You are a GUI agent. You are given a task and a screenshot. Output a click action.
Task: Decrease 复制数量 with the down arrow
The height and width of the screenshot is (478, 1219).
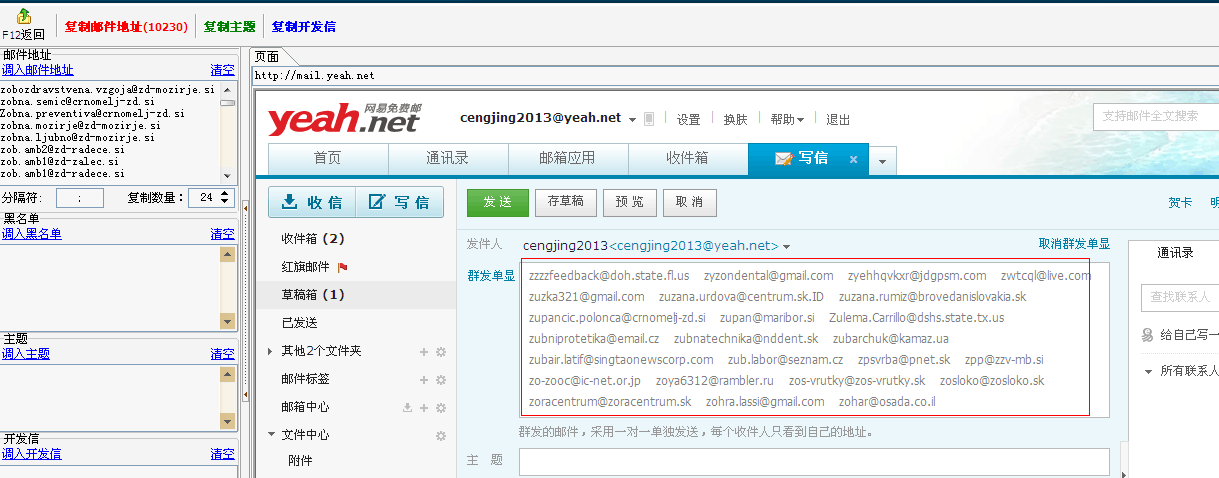click(x=224, y=202)
